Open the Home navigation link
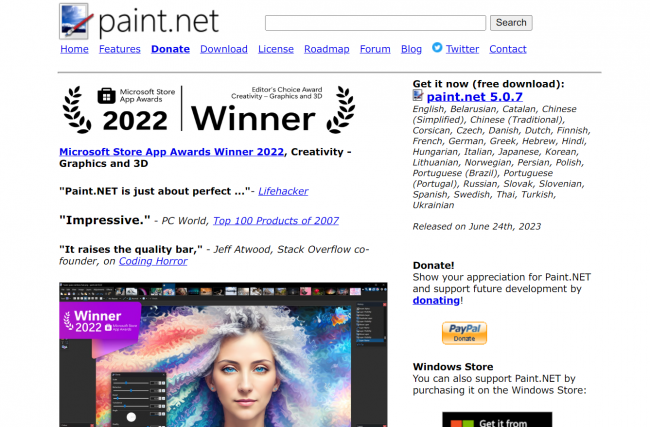Screen dimensions: 650x427 point(74,49)
